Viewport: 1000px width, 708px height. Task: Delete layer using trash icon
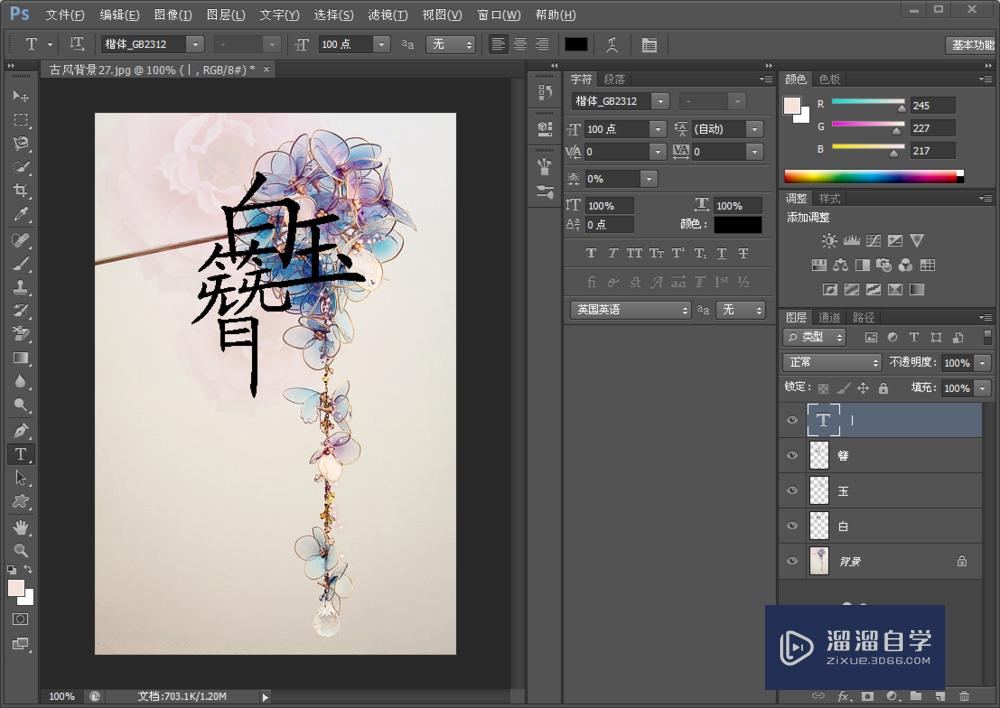(x=964, y=697)
